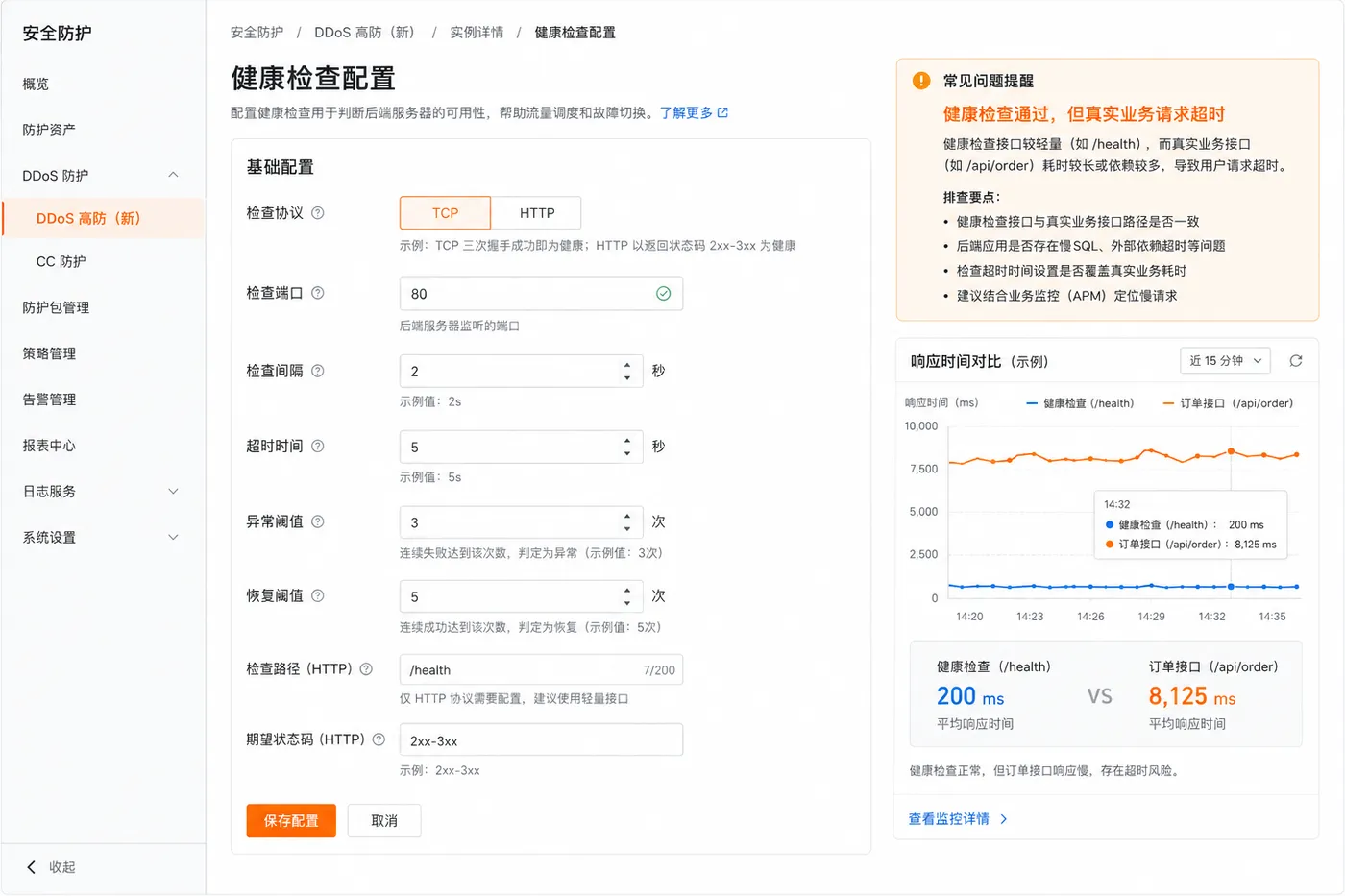Expand the 日志服务 sidebar menu
The image size is (1345, 896).
tap(174, 491)
